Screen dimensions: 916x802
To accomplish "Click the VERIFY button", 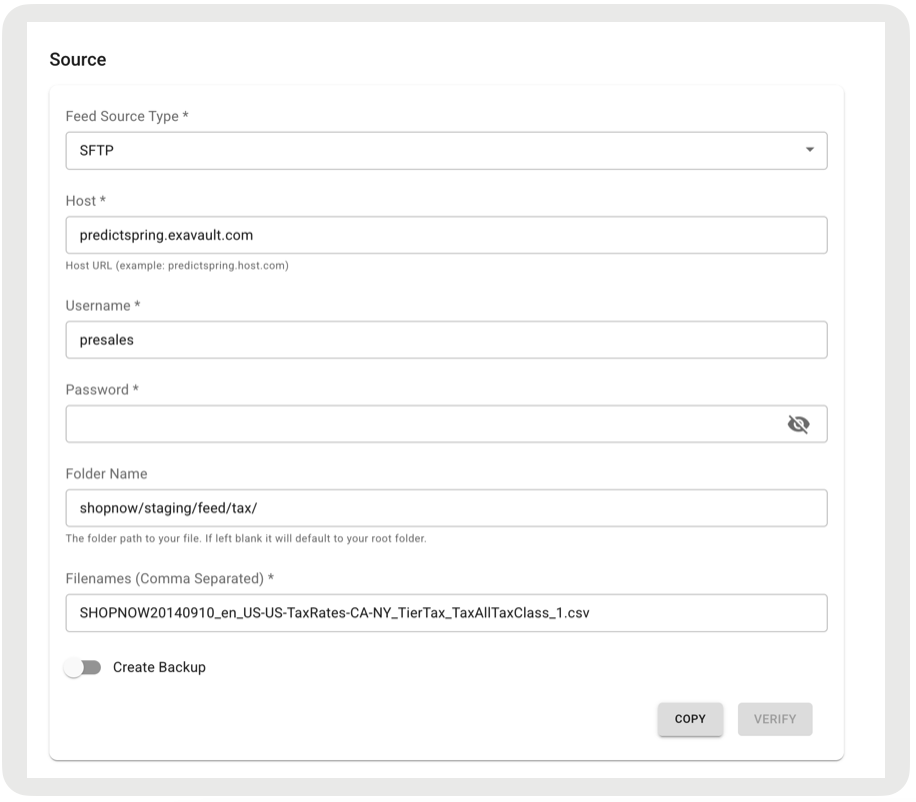I will (x=775, y=719).
